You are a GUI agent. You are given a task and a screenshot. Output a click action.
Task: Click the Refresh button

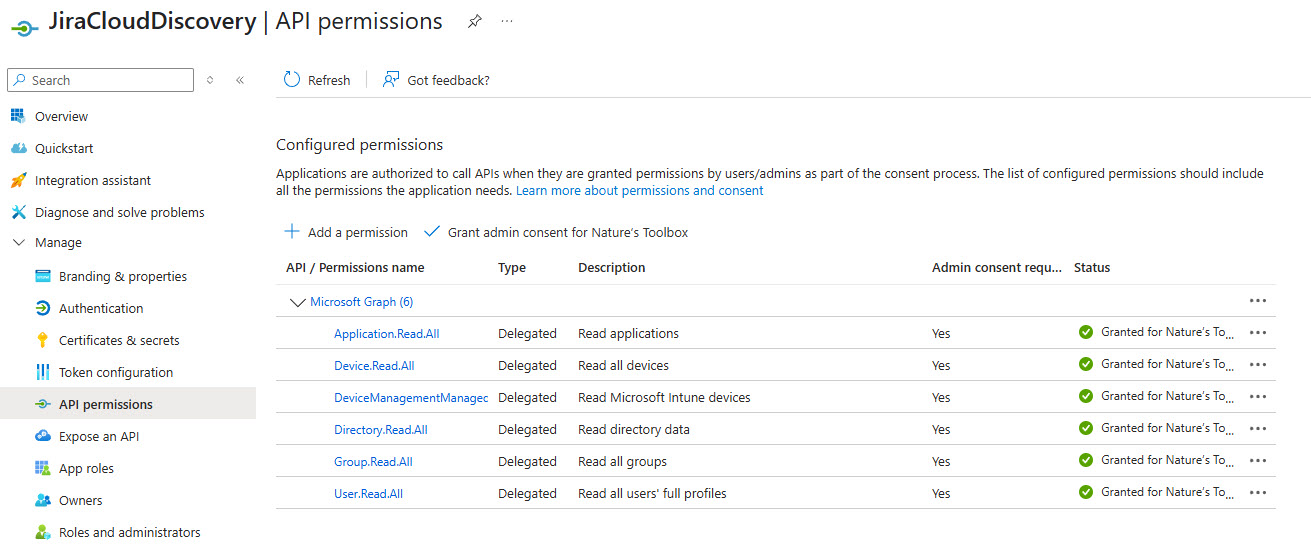317,80
